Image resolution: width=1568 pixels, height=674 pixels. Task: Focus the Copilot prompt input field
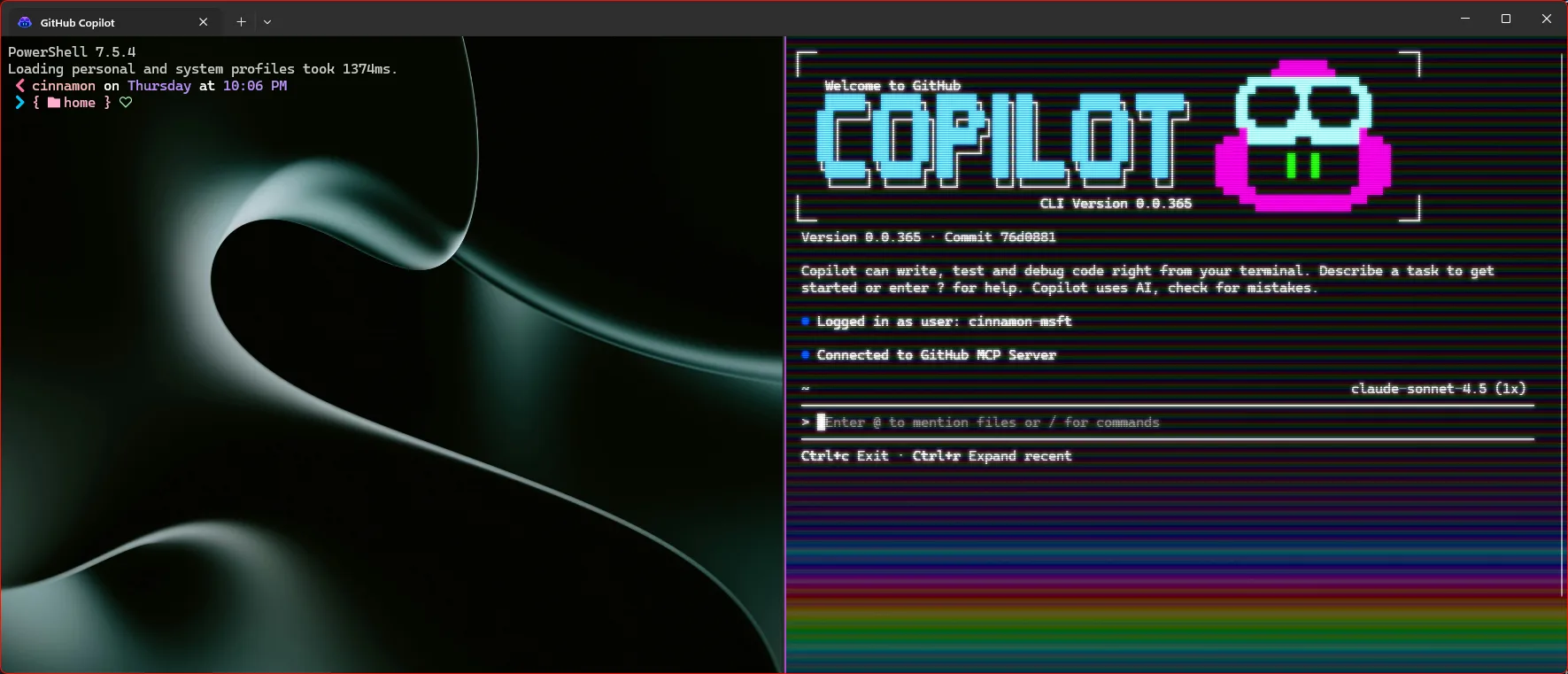pyautogui.click(x=992, y=422)
